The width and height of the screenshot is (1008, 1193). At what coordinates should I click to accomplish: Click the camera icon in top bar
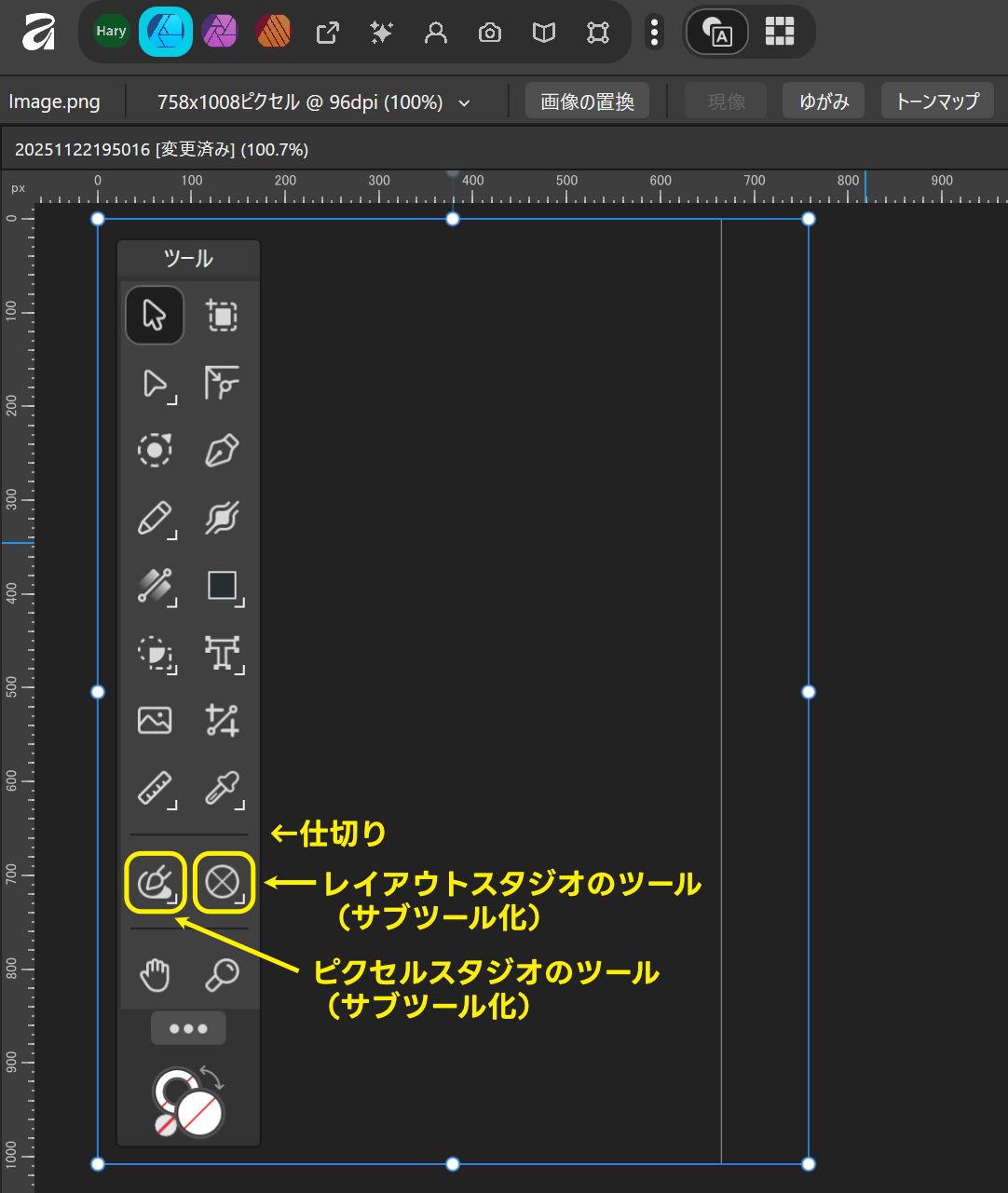489,33
